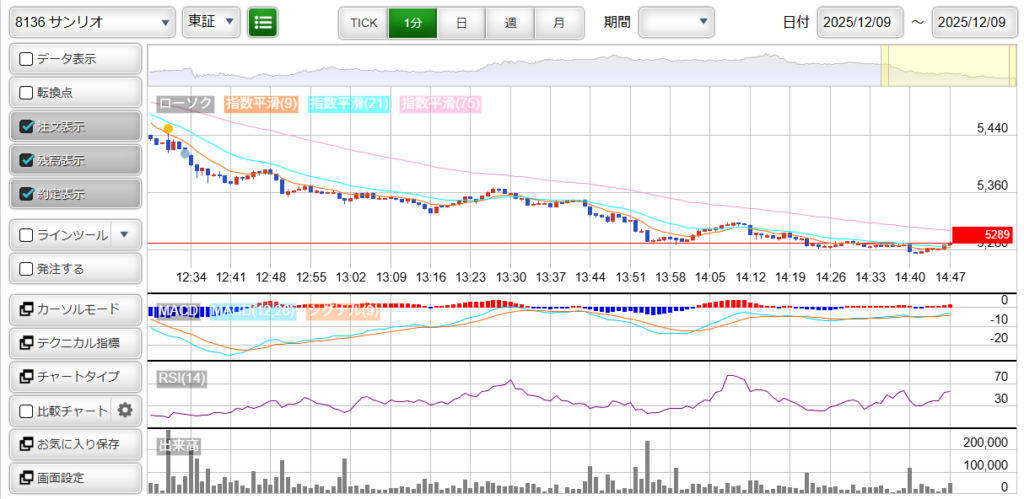Enable the データ表示 checkbox
The height and width of the screenshot is (499, 1024).
(27, 59)
